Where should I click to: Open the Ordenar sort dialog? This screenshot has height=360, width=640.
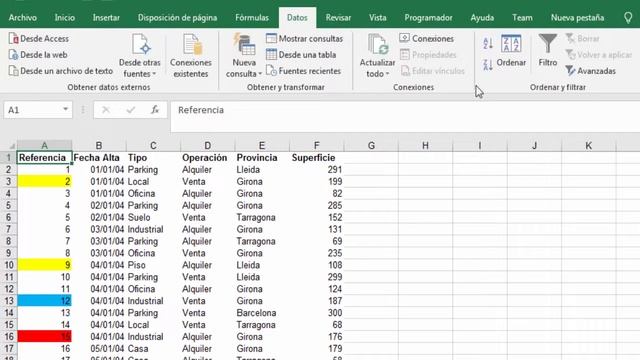click(x=511, y=51)
